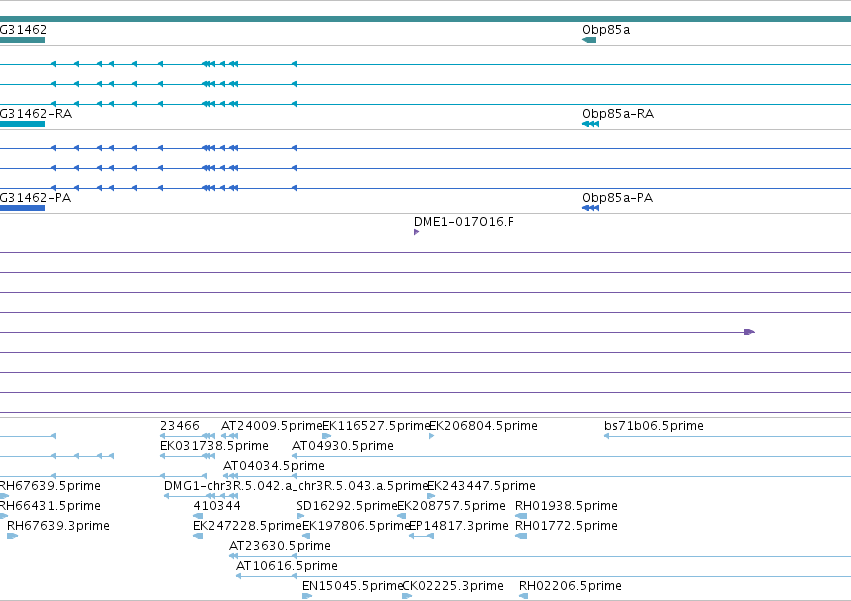Click the G31462 gene bar at top left
851x601 pixels.
point(22,40)
